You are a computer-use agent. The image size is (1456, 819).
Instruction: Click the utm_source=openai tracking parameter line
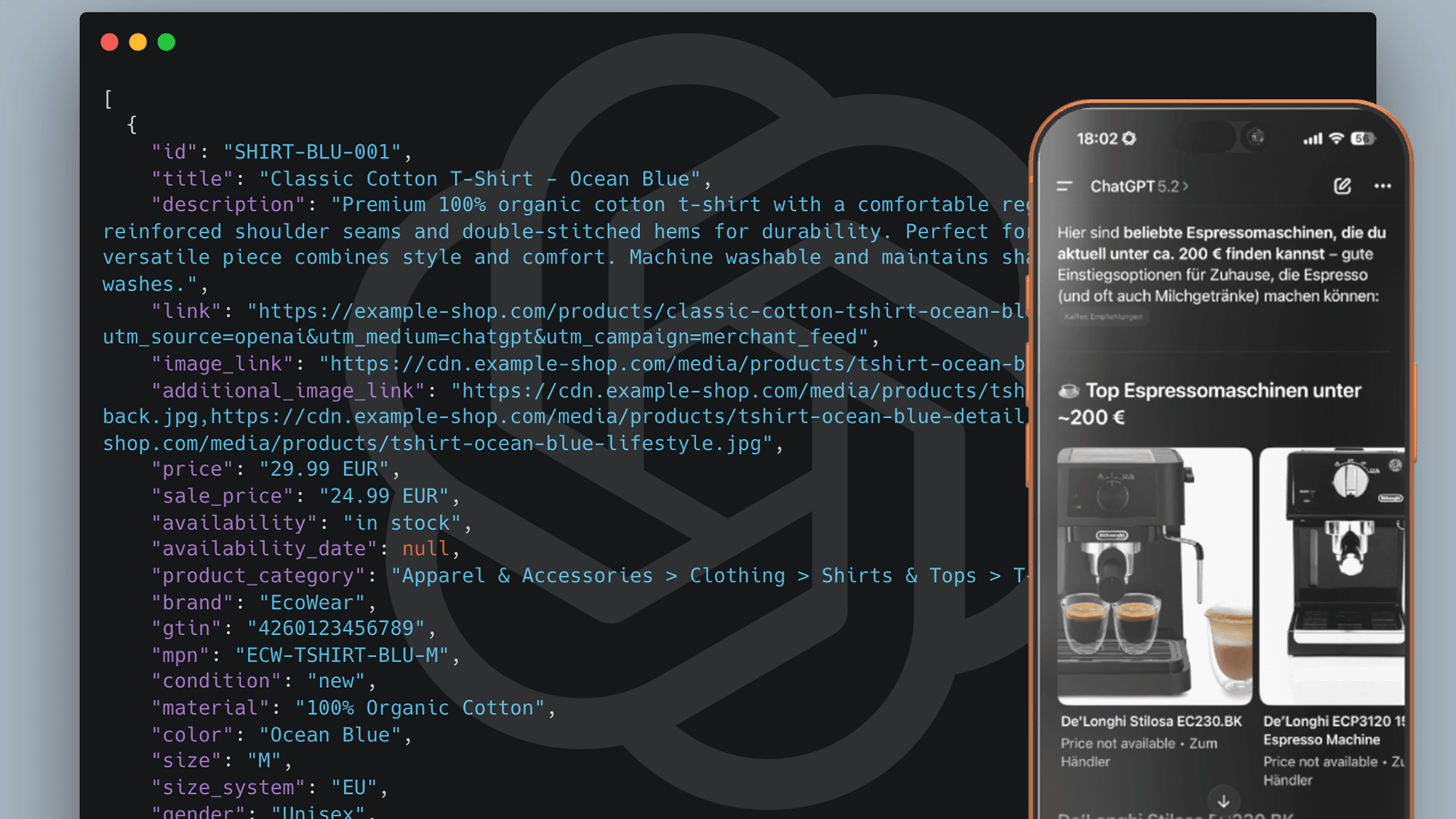(485, 337)
